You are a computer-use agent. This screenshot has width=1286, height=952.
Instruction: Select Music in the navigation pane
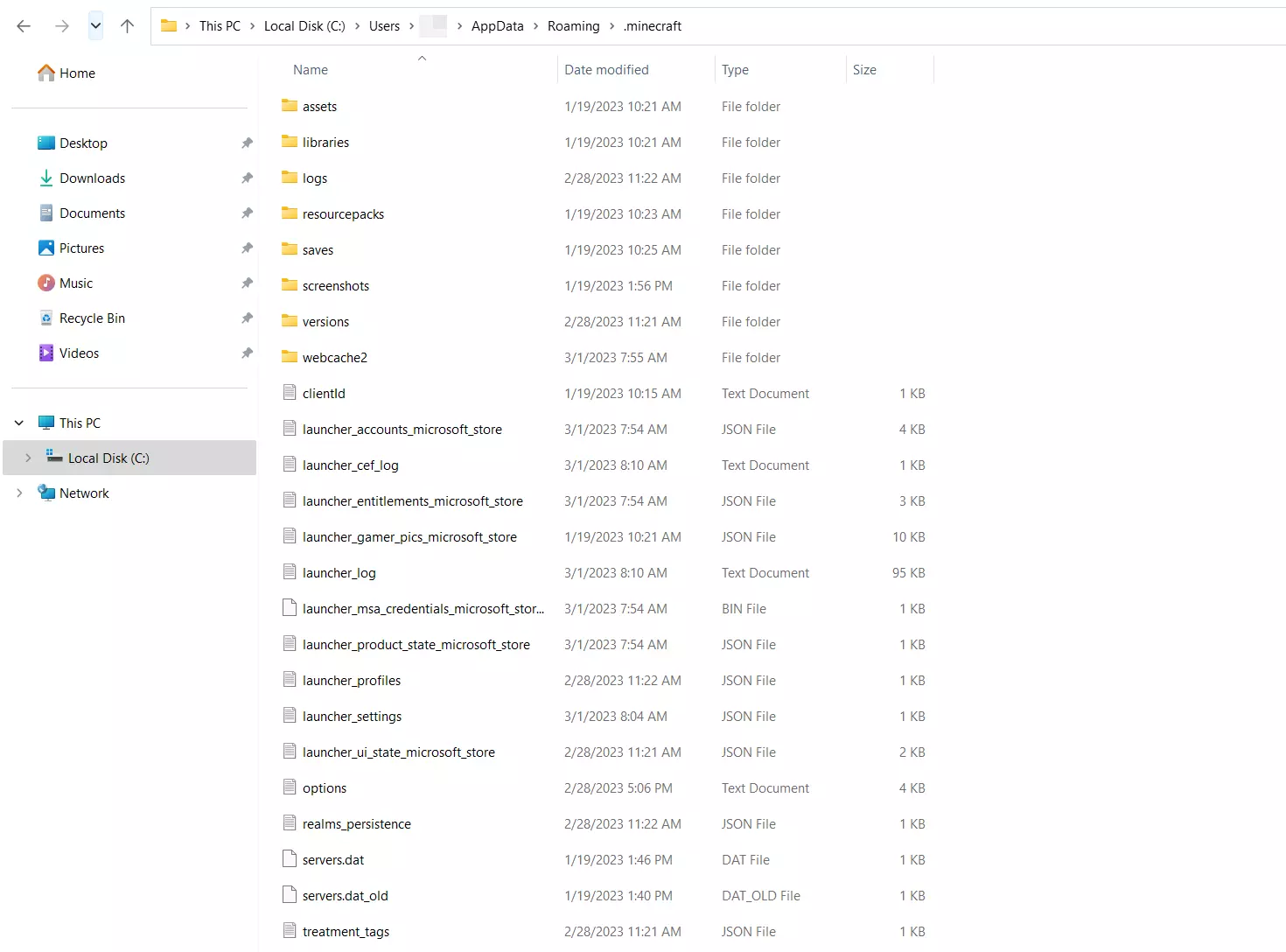(x=76, y=283)
